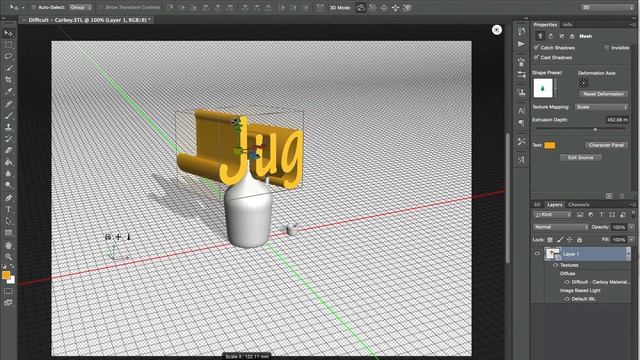Viewport: 640px width, 360px height.
Task: Open the Shape Preset picker arrow
Action: coord(555,88)
